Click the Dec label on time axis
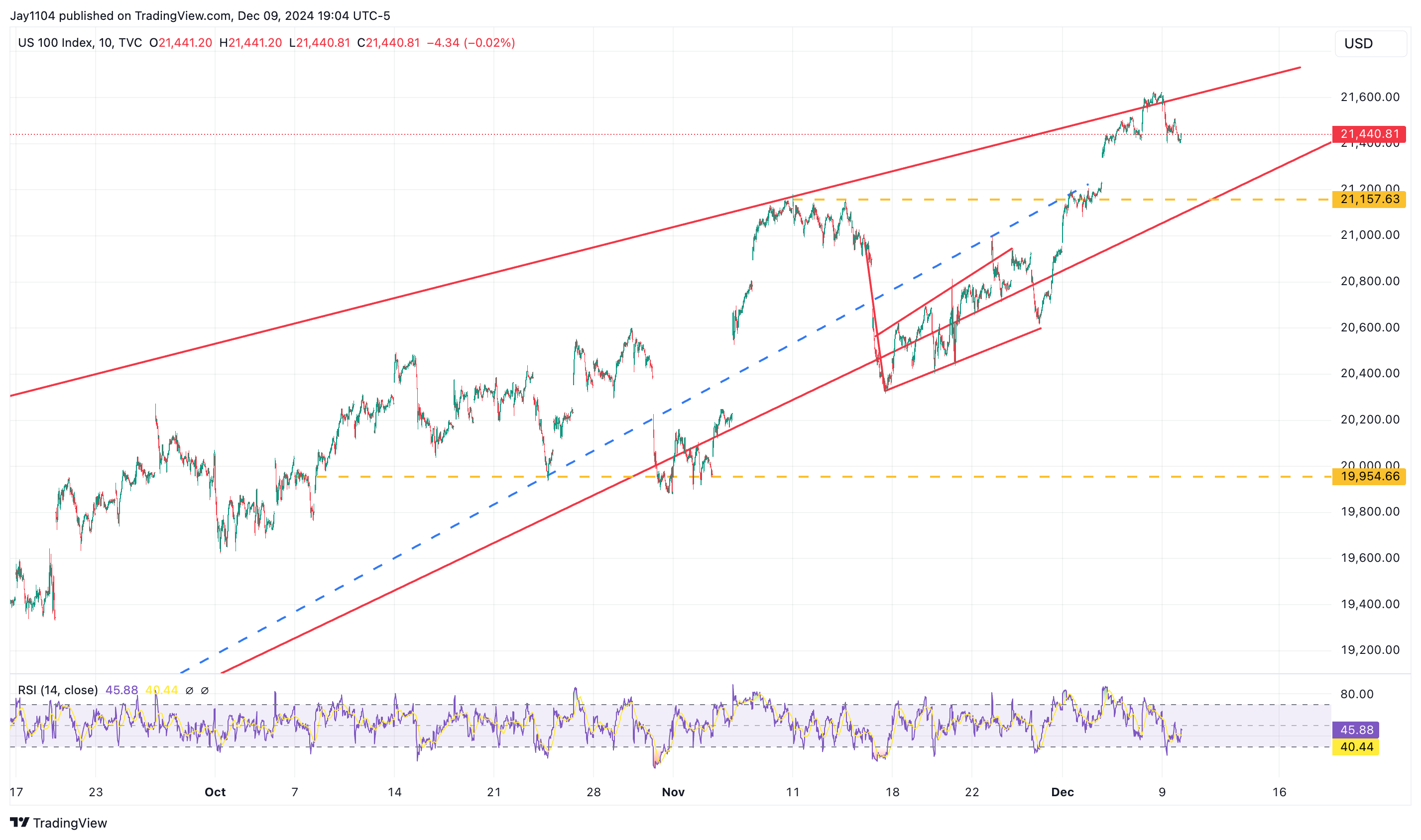1421x840 pixels. (x=1063, y=792)
